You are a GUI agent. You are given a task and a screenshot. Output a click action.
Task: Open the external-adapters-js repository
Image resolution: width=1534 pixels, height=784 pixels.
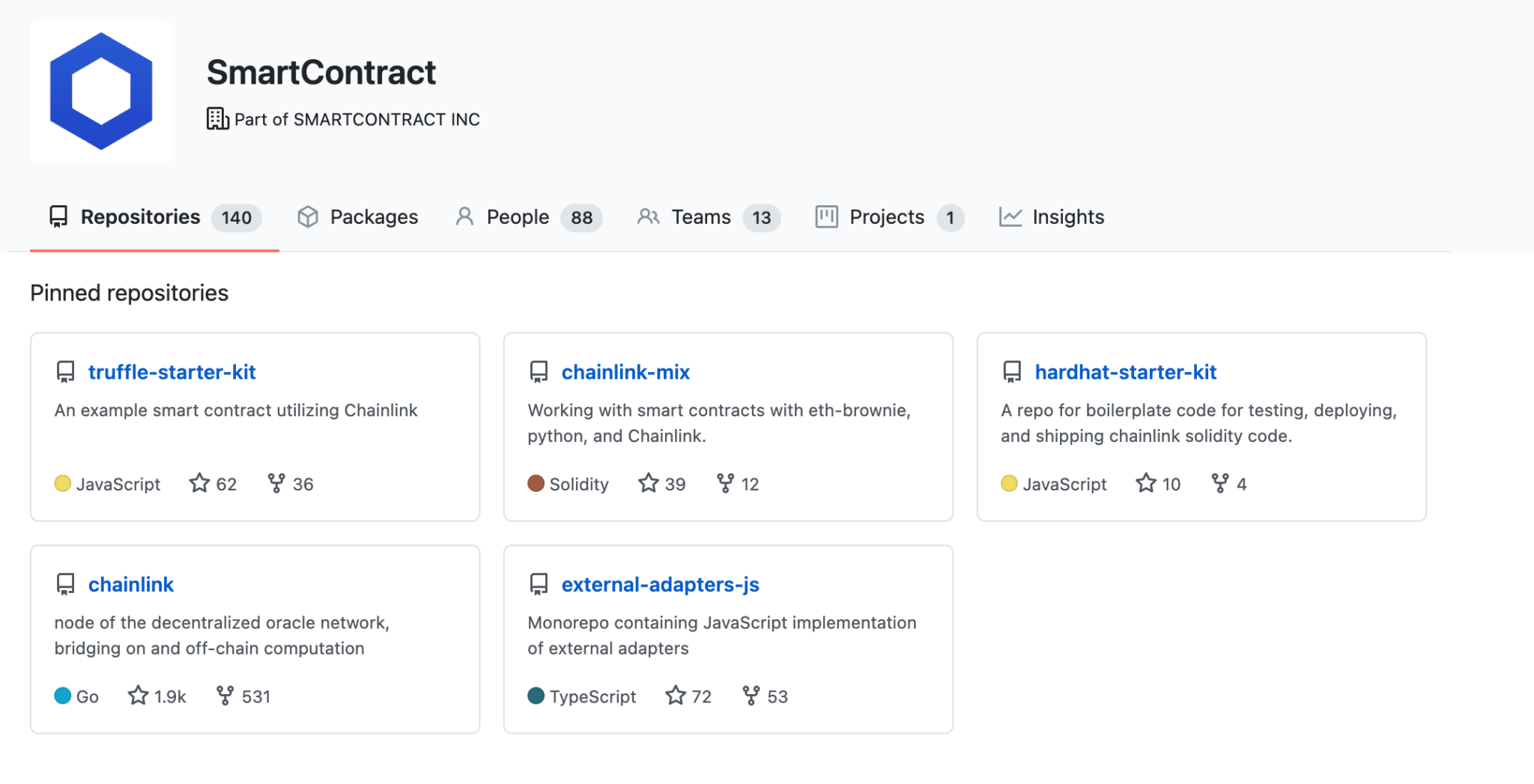[661, 584]
